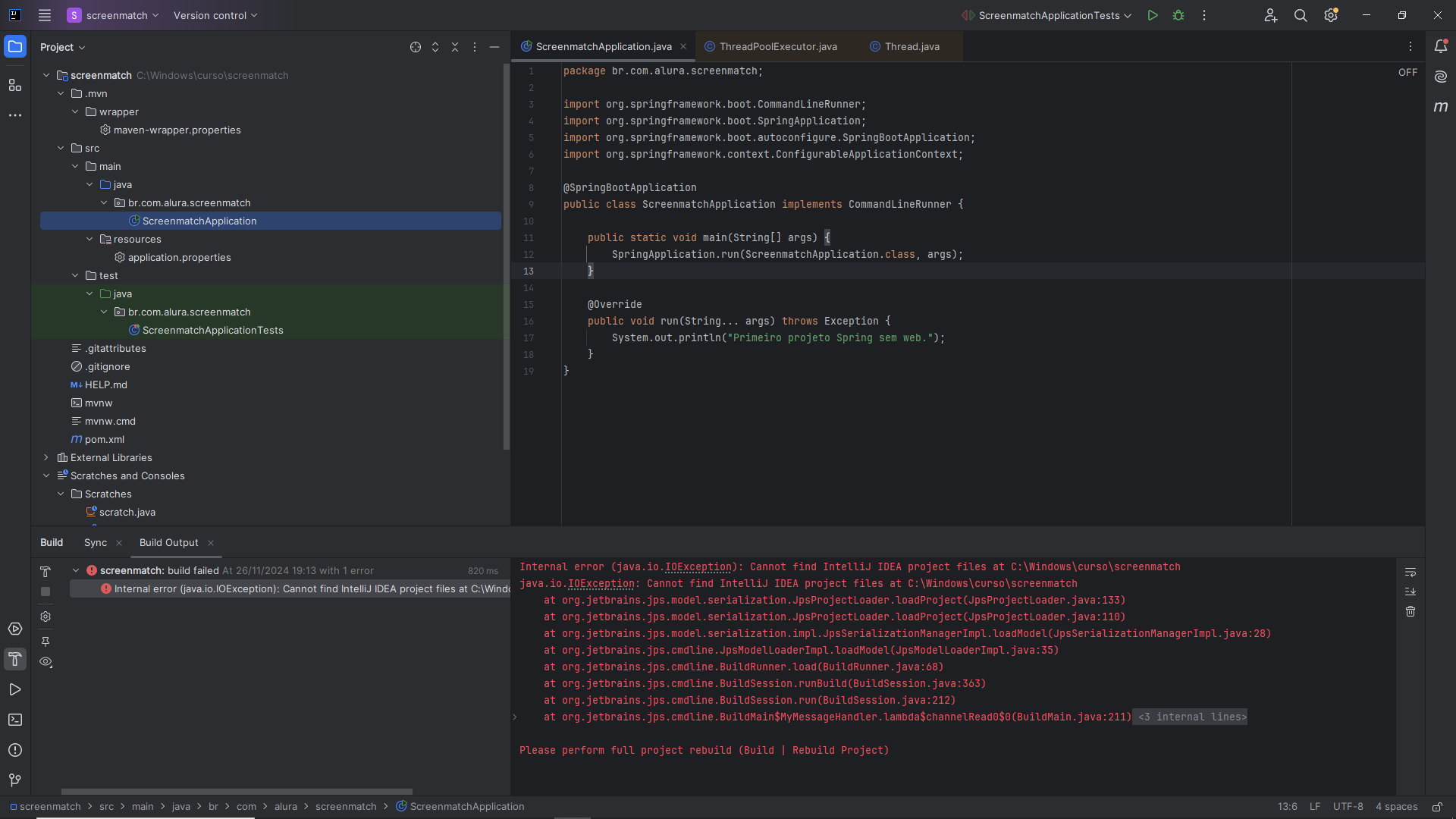Open Problems tool window icon
Image resolution: width=1456 pixels, height=819 pixels.
point(15,750)
